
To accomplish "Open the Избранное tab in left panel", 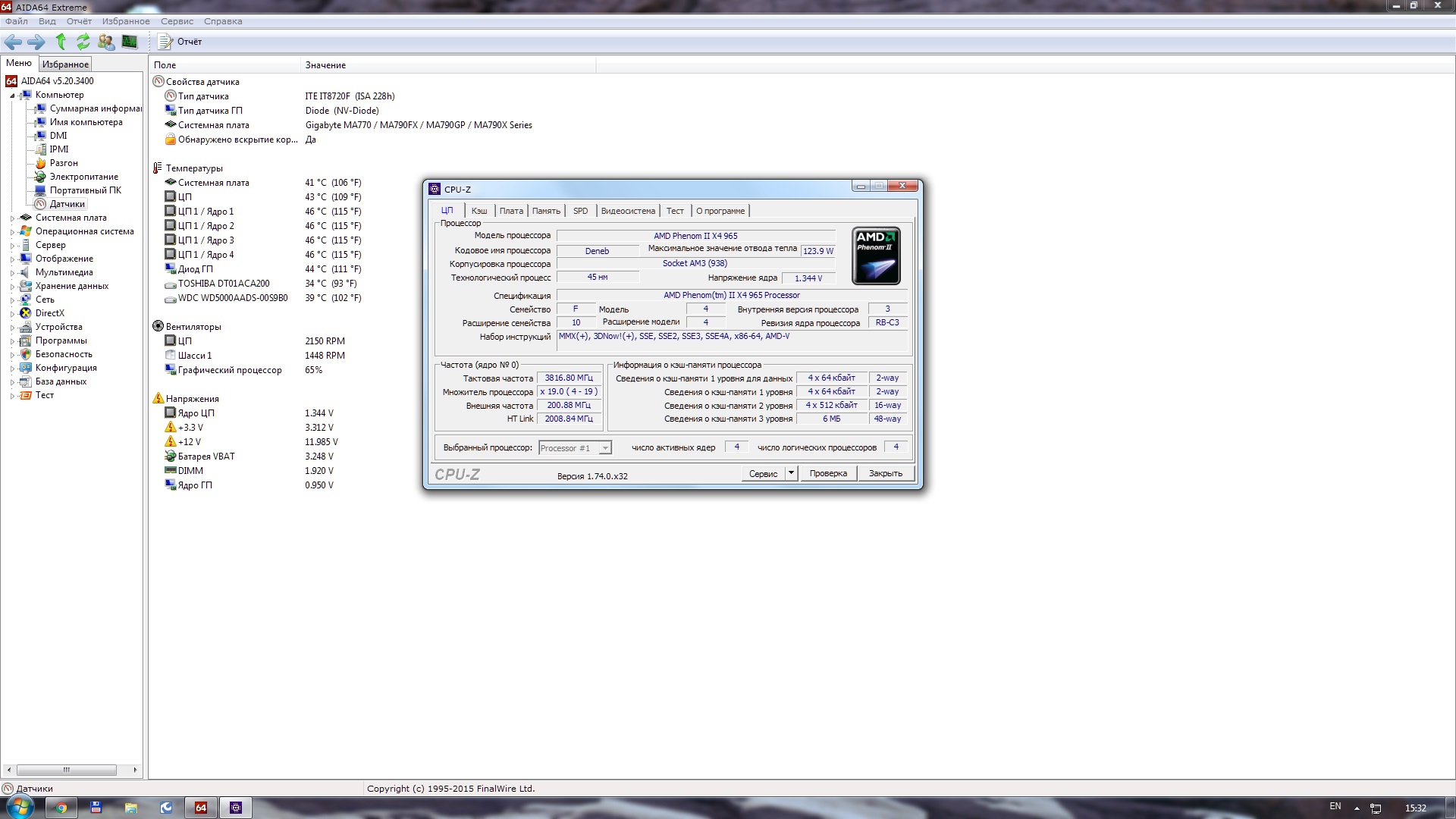I will point(65,64).
